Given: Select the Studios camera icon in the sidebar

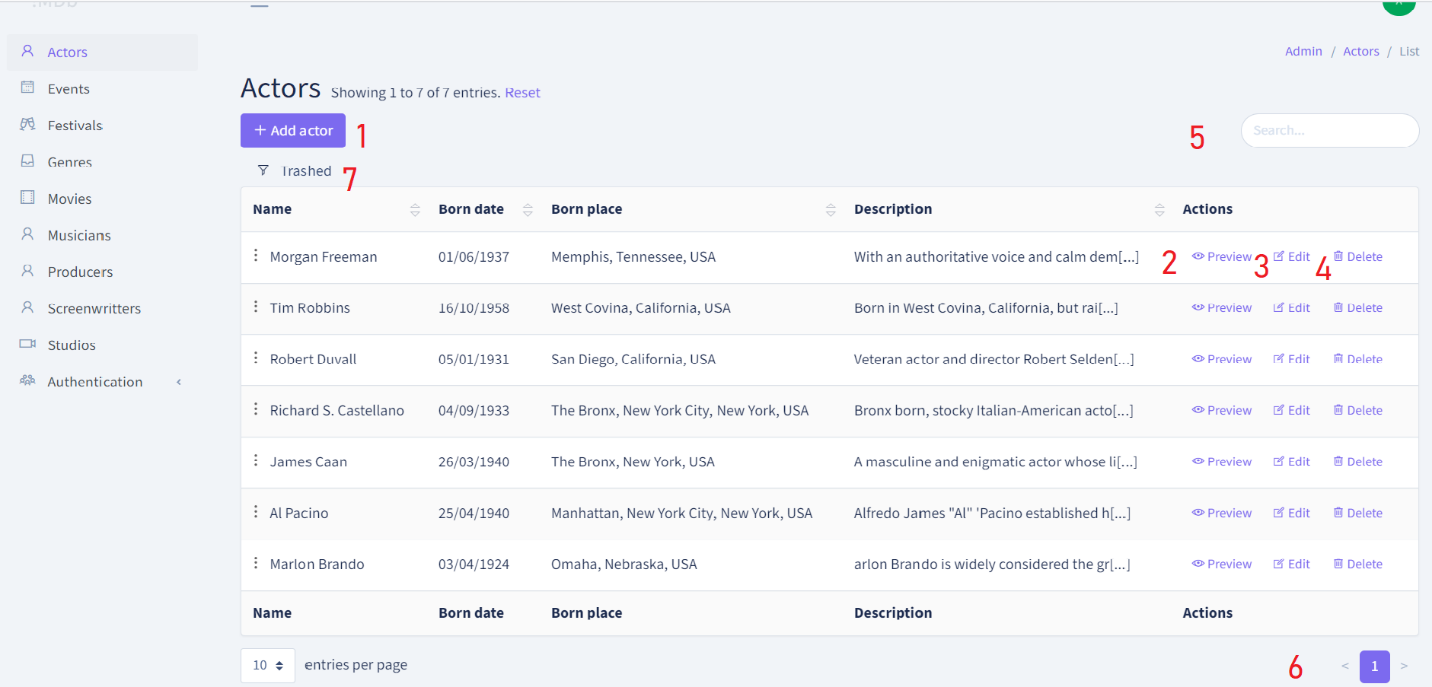Looking at the screenshot, I should [26, 344].
